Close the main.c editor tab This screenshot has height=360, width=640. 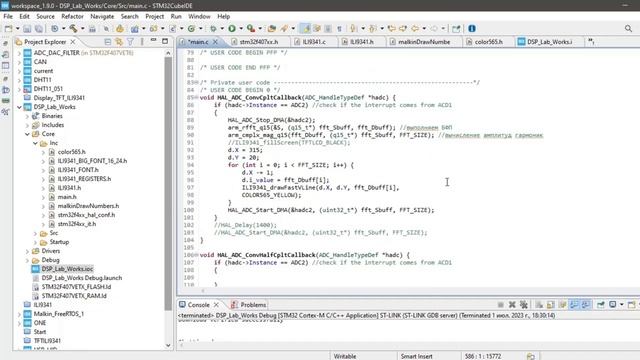tap(215, 42)
